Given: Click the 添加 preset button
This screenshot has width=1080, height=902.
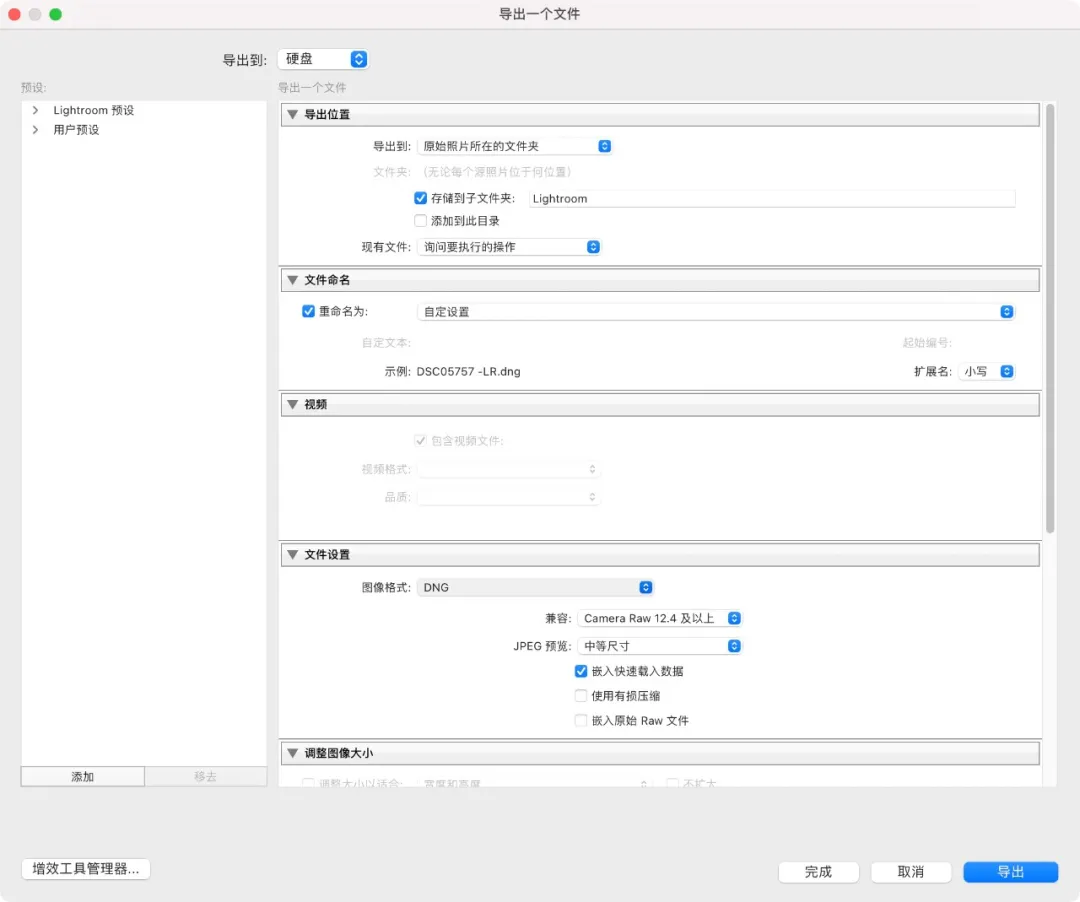Looking at the screenshot, I should coord(83,777).
